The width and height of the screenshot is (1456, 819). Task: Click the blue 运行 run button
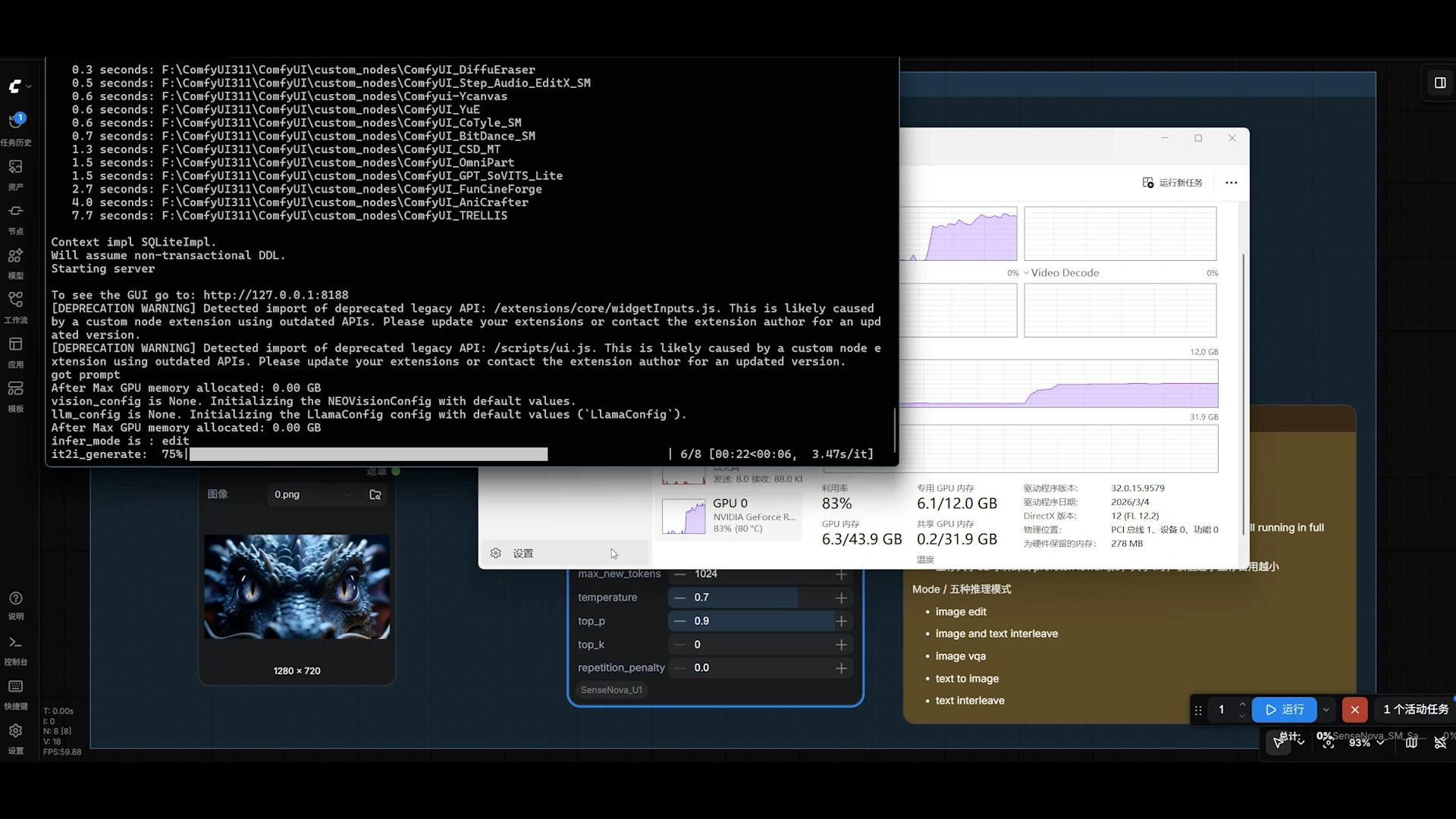point(1284,710)
